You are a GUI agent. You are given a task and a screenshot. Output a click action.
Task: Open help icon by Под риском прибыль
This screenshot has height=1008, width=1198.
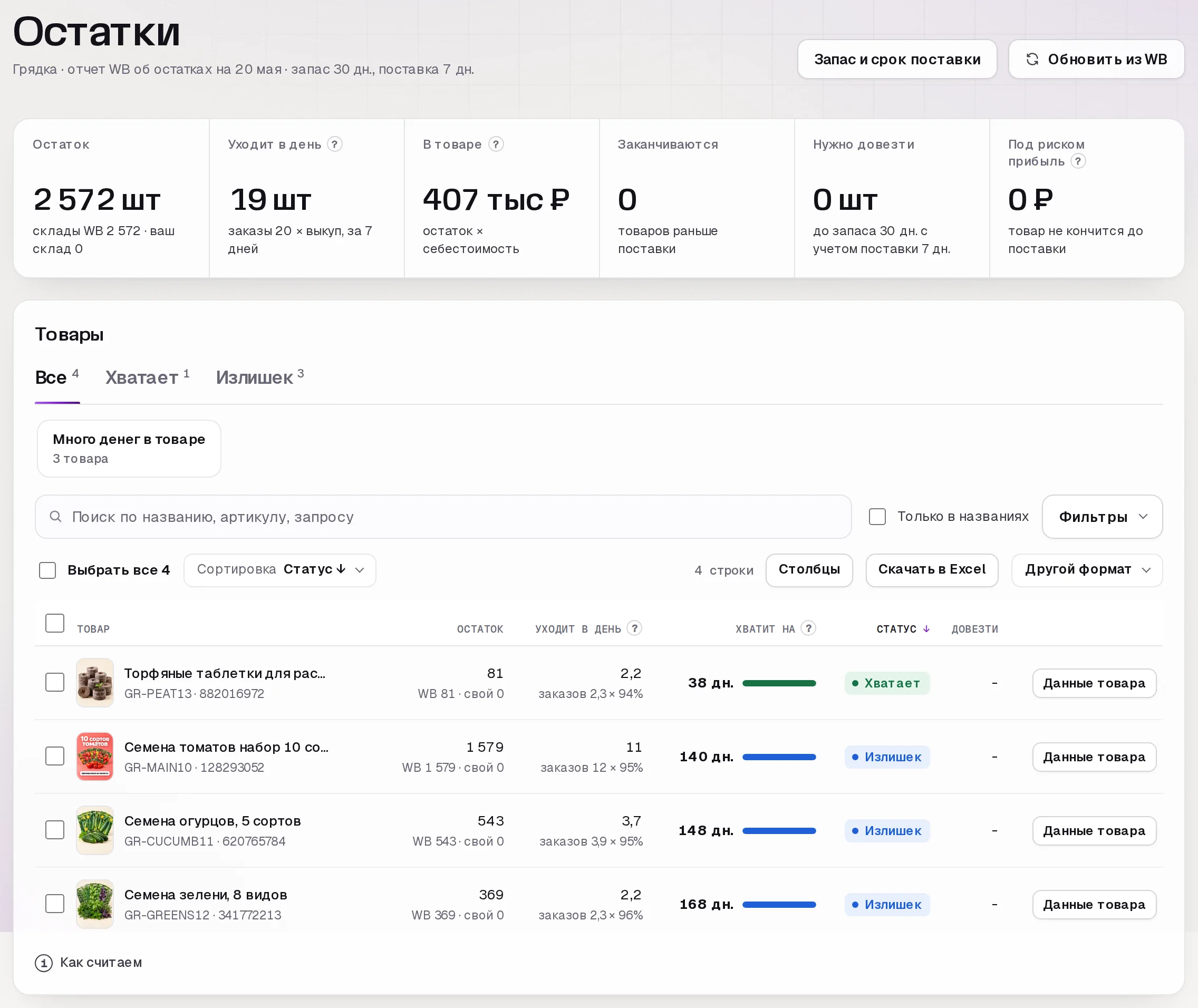point(1078,161)
